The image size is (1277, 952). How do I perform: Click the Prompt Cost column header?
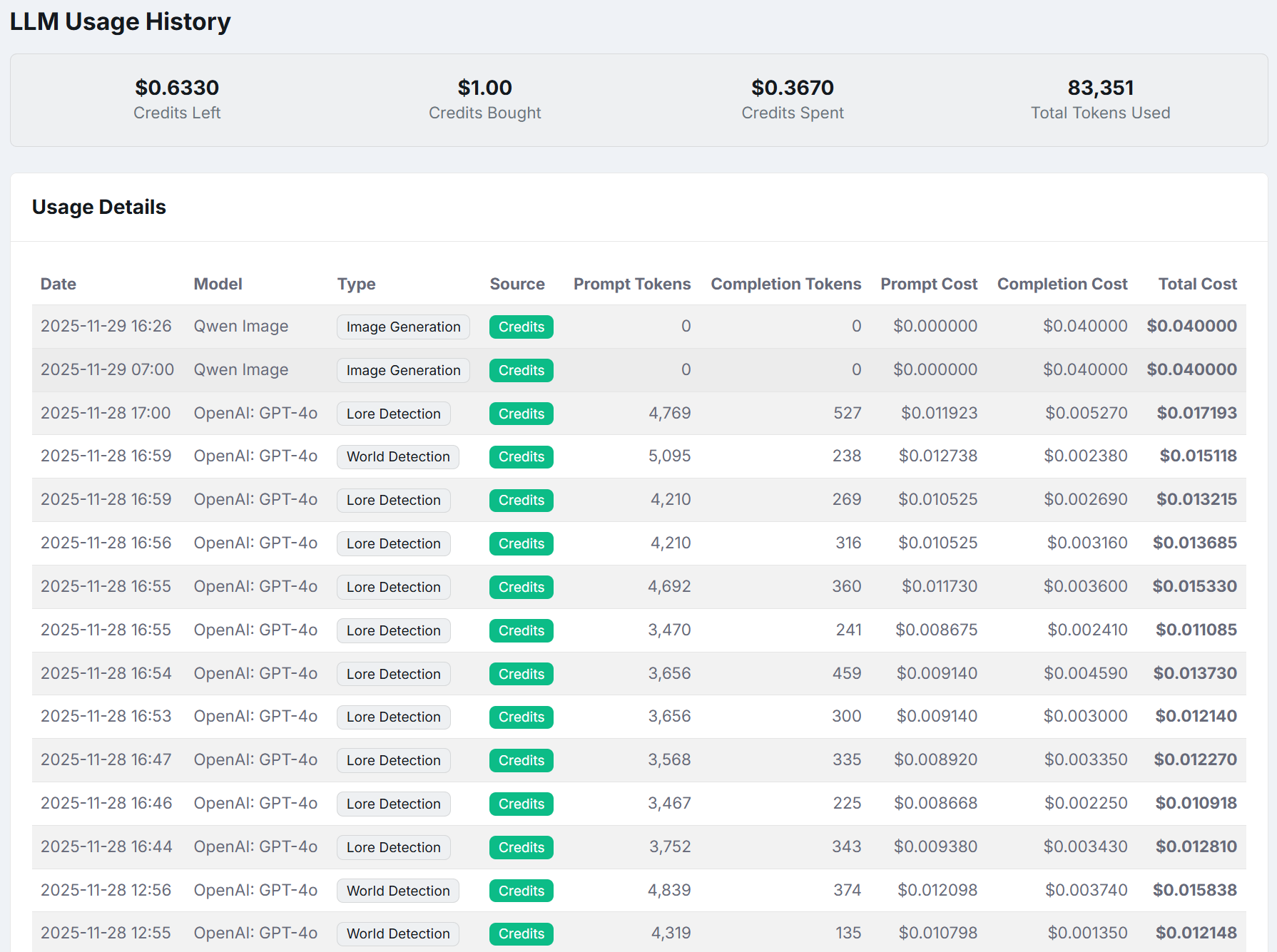point(929,284)
